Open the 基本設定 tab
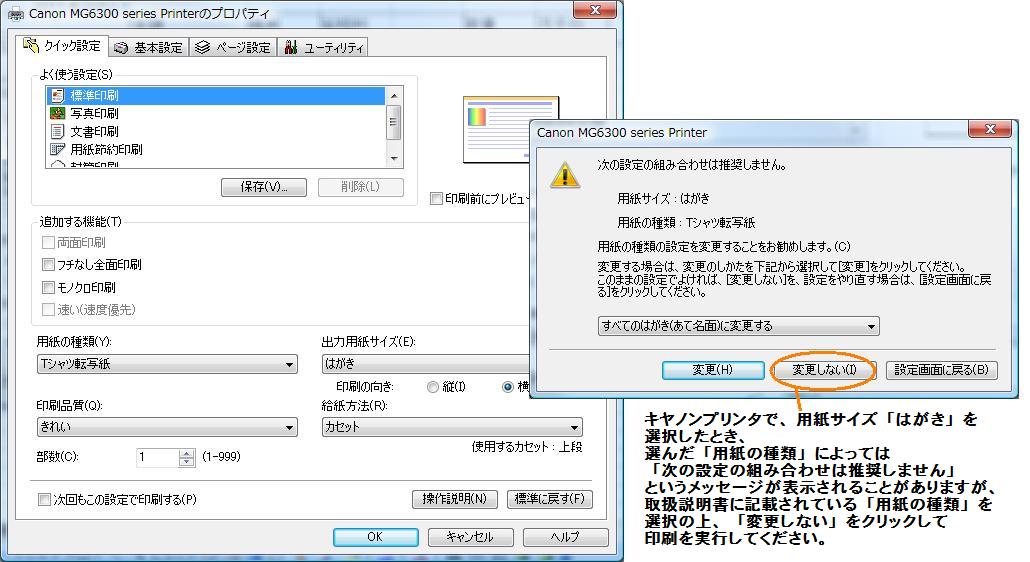1030x562 pixels. click(149, 47)
